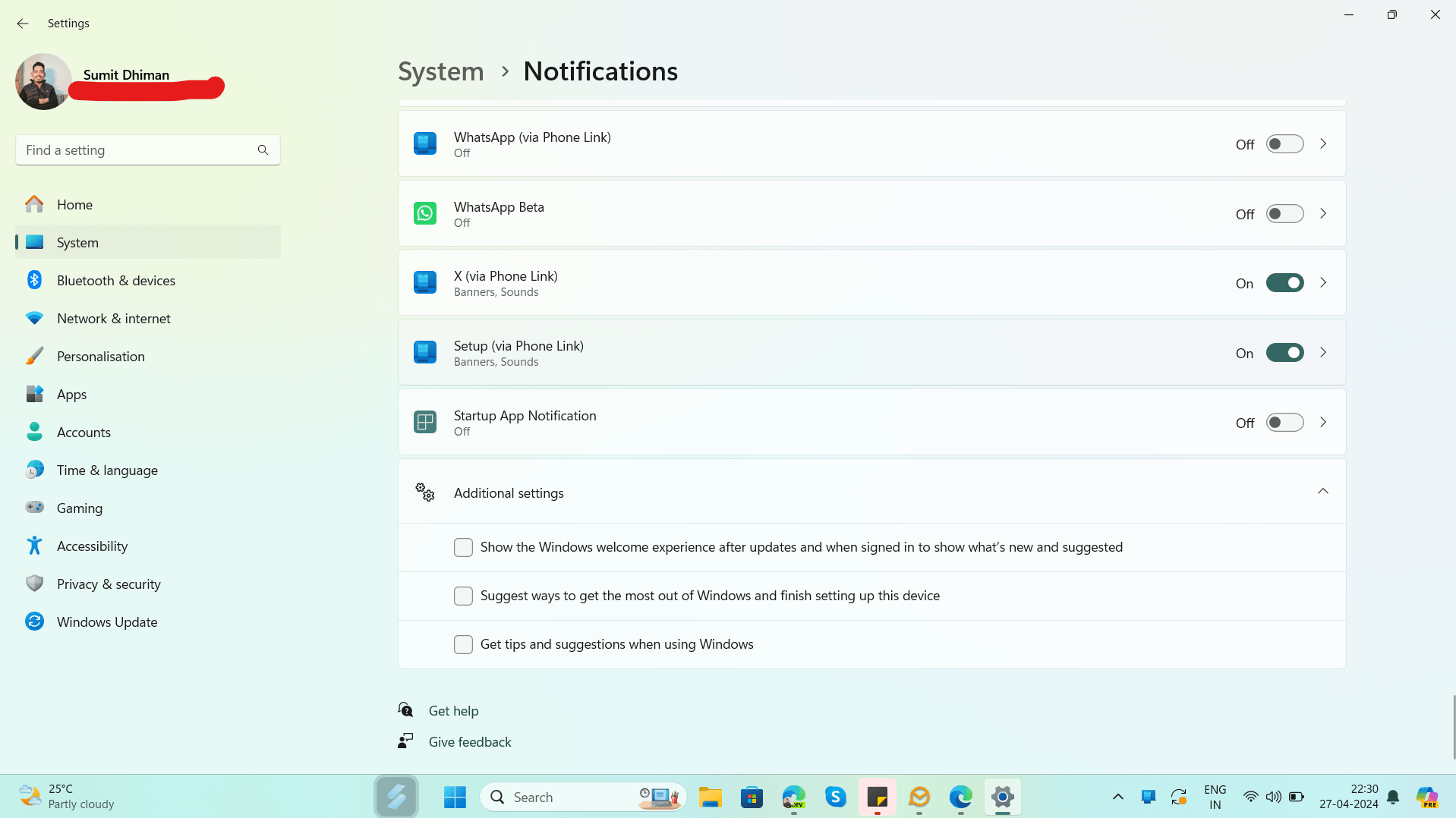Open Accessibility settings in sidebar
This screenshot has height=818, width=1456.
tap(148, 546)
